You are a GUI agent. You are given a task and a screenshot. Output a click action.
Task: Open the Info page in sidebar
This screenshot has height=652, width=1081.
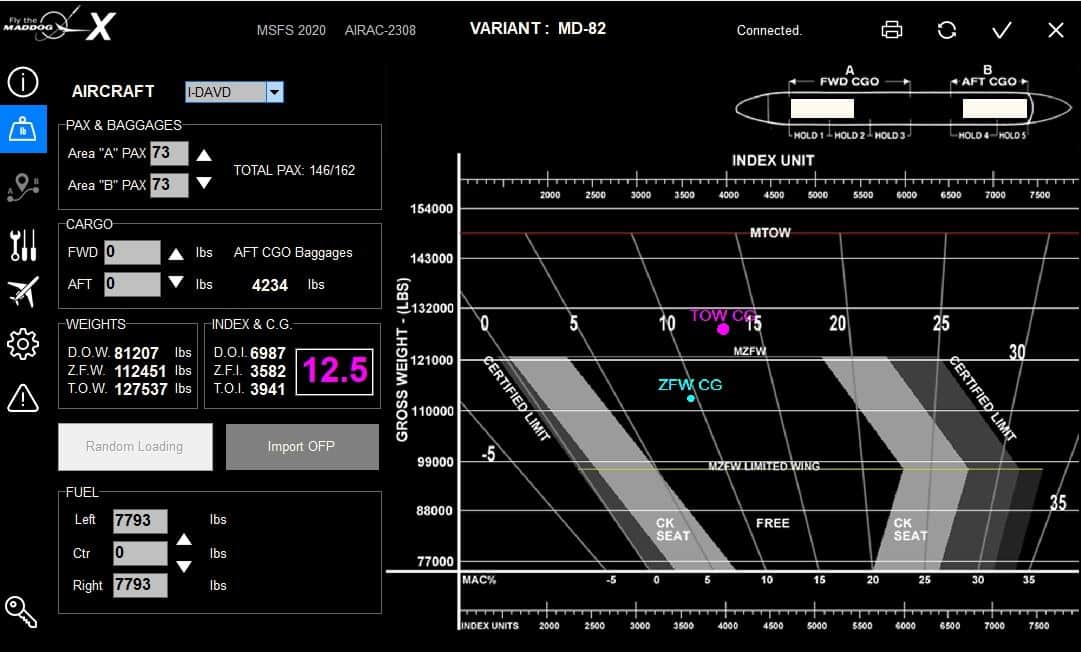pos(22,81)
